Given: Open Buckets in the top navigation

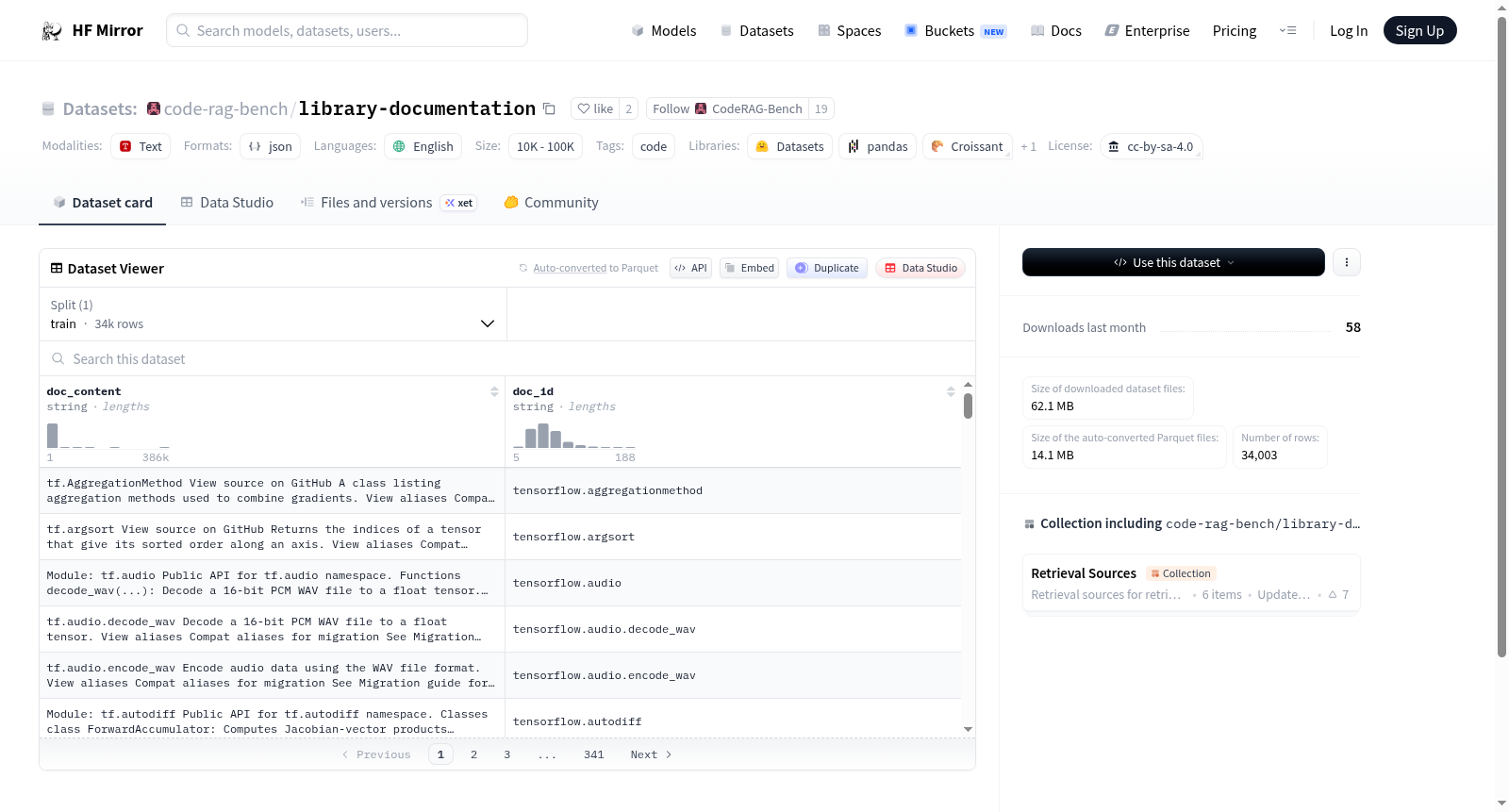Looking at the screenshot, I should click(955, 31).
